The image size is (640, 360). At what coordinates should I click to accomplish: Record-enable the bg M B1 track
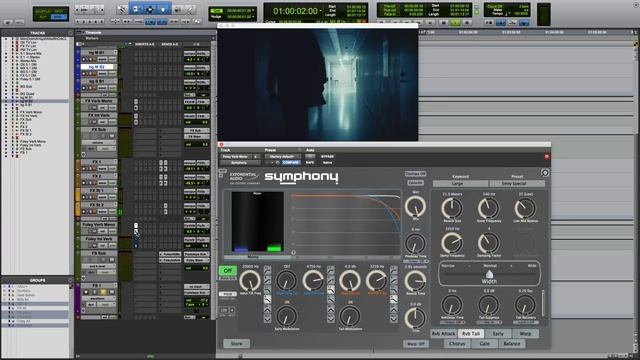coord(85,59)
